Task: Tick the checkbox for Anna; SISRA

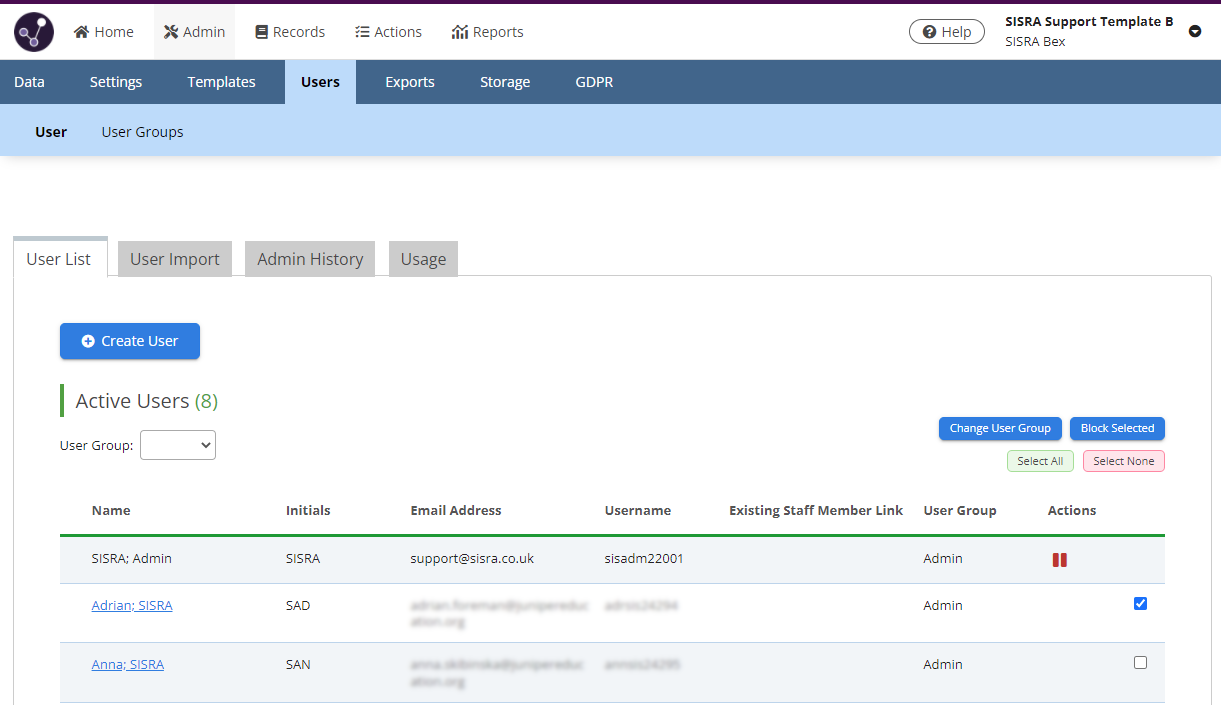Action: (x=1140, y=662)
